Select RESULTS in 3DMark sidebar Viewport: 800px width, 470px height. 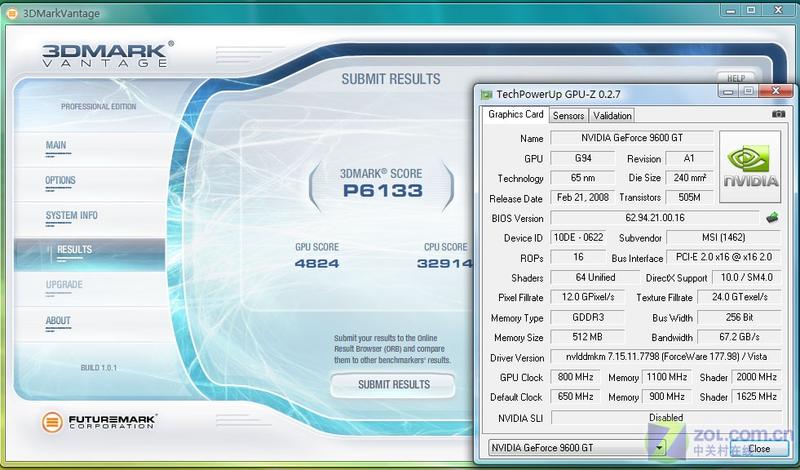coord(90,255)
